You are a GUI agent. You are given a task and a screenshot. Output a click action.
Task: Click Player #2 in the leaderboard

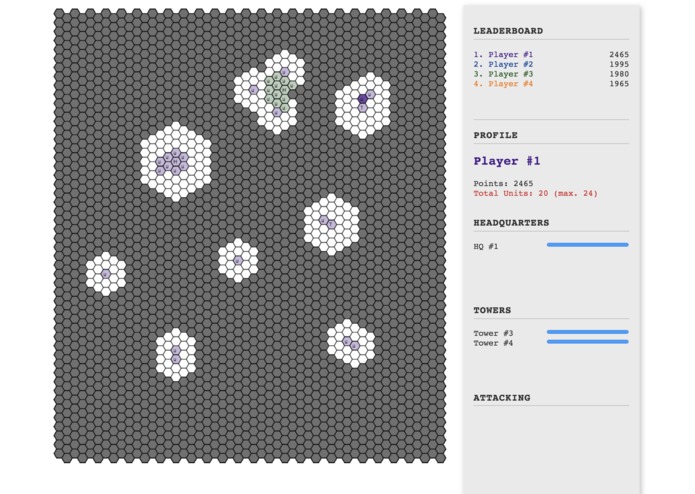(503, 64)
